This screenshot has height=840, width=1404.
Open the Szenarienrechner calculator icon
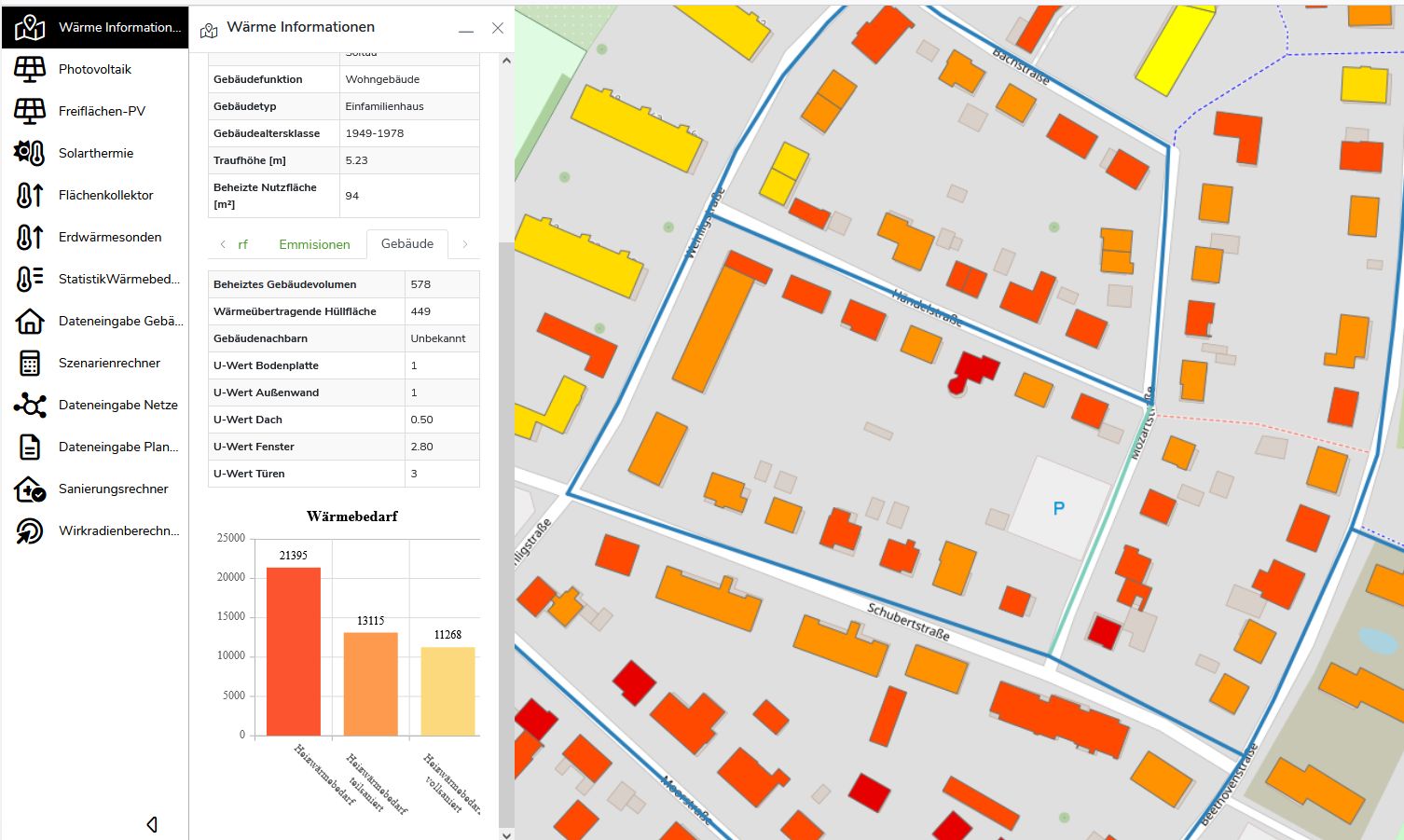pos(30,363)
